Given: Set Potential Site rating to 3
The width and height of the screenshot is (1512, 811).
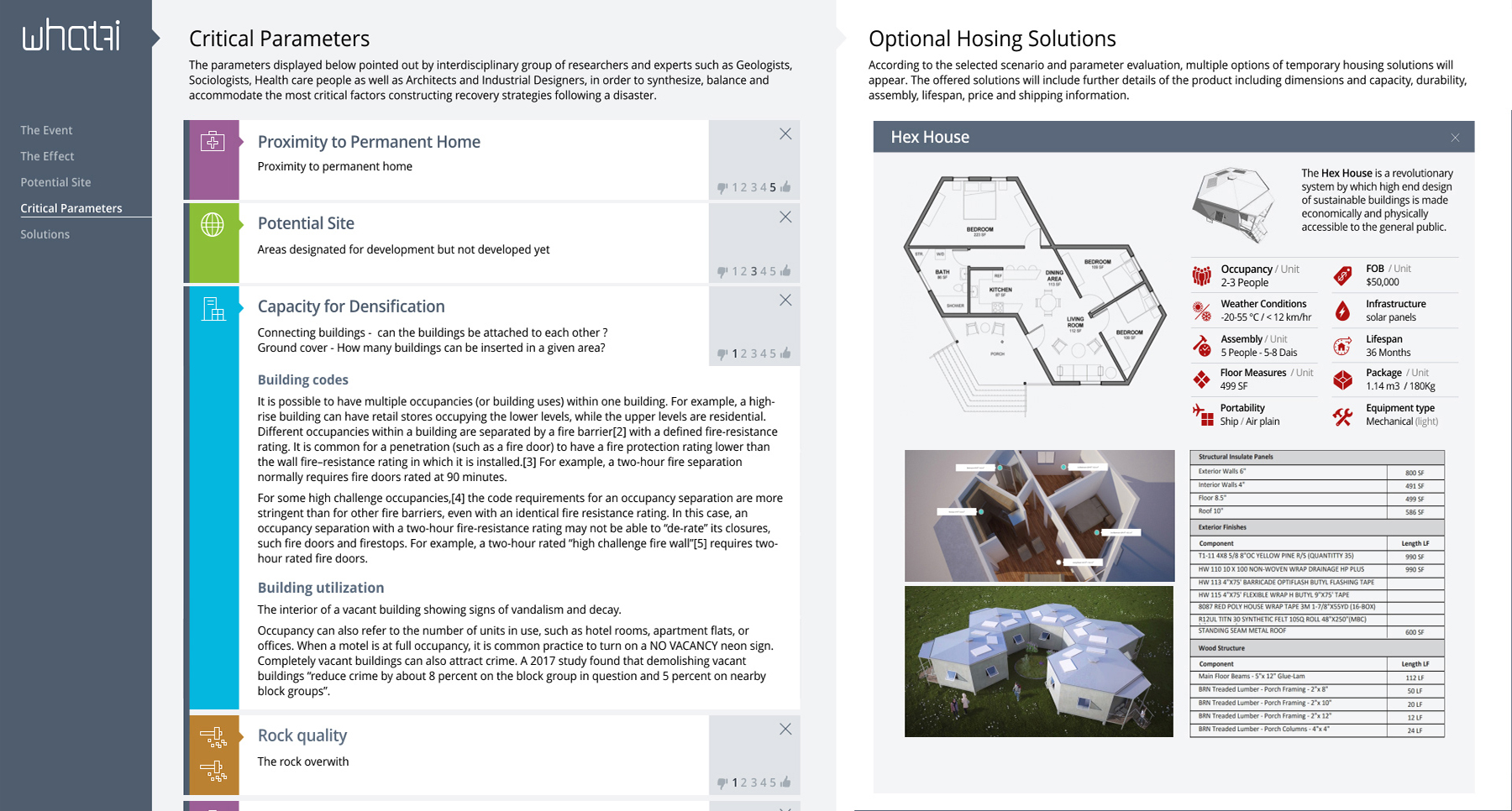Looking at the screenshot, I should [753, 272].
